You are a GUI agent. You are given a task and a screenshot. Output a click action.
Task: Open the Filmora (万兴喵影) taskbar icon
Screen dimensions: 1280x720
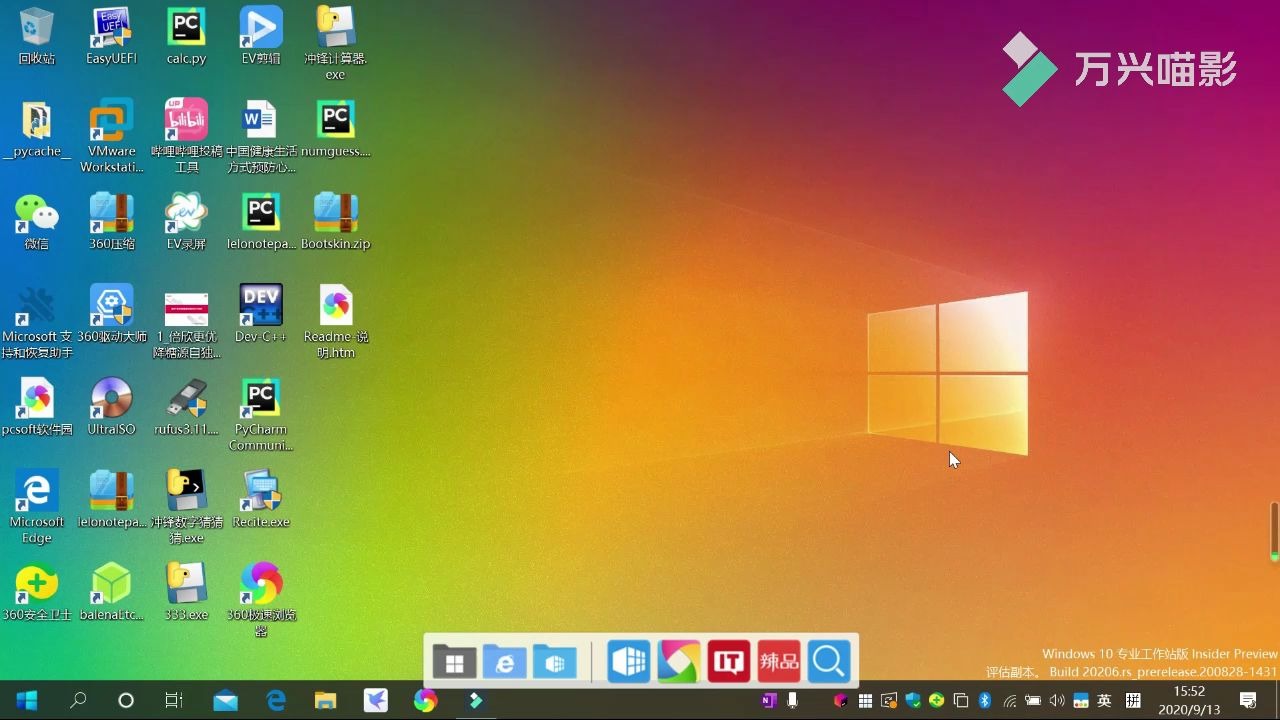point(476,701)
